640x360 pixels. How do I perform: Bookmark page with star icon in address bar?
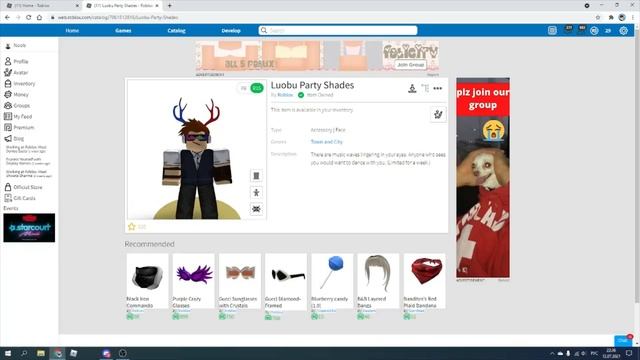(x=598, y=18)
